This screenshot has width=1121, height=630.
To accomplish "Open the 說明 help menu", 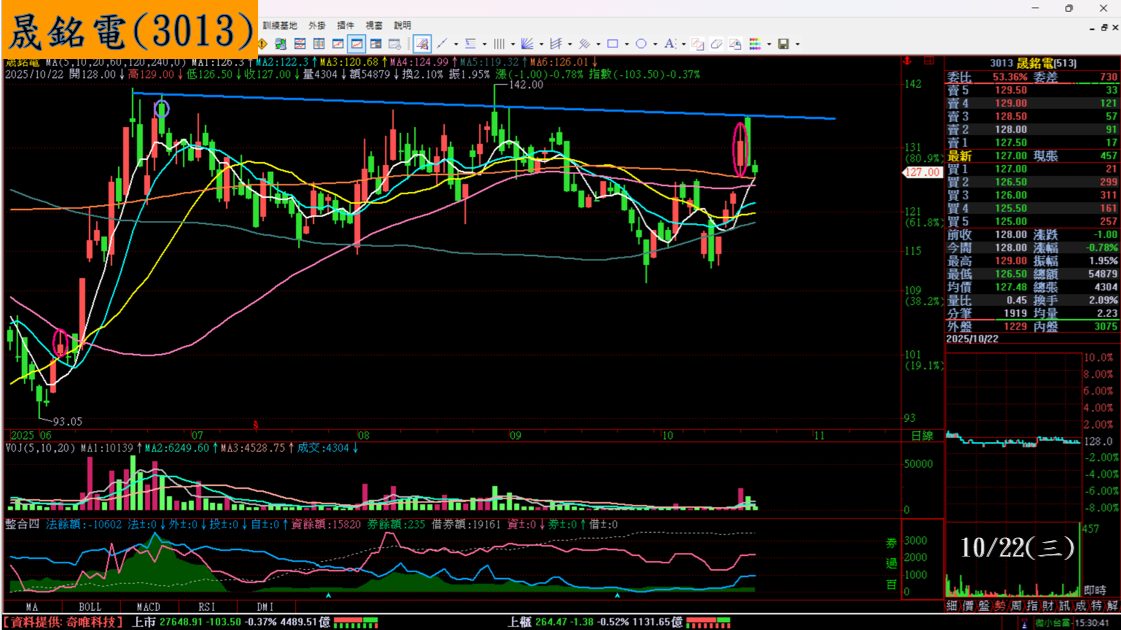I will tap(402, 24).
